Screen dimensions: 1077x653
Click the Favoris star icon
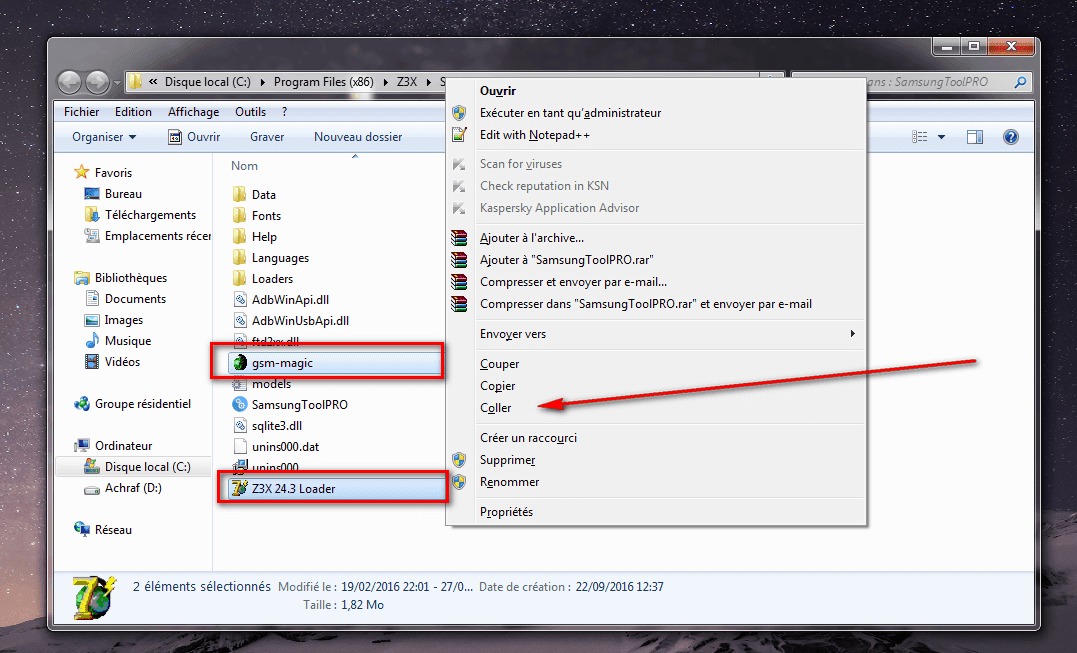pyautogui.click(x=82, y=172)
